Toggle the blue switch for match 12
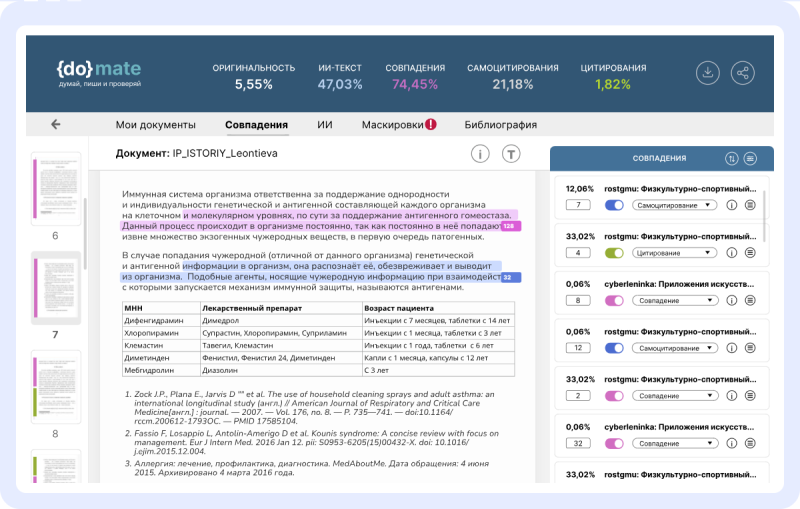Viewport: 800px width, 509px height. [x=614, y=348]
